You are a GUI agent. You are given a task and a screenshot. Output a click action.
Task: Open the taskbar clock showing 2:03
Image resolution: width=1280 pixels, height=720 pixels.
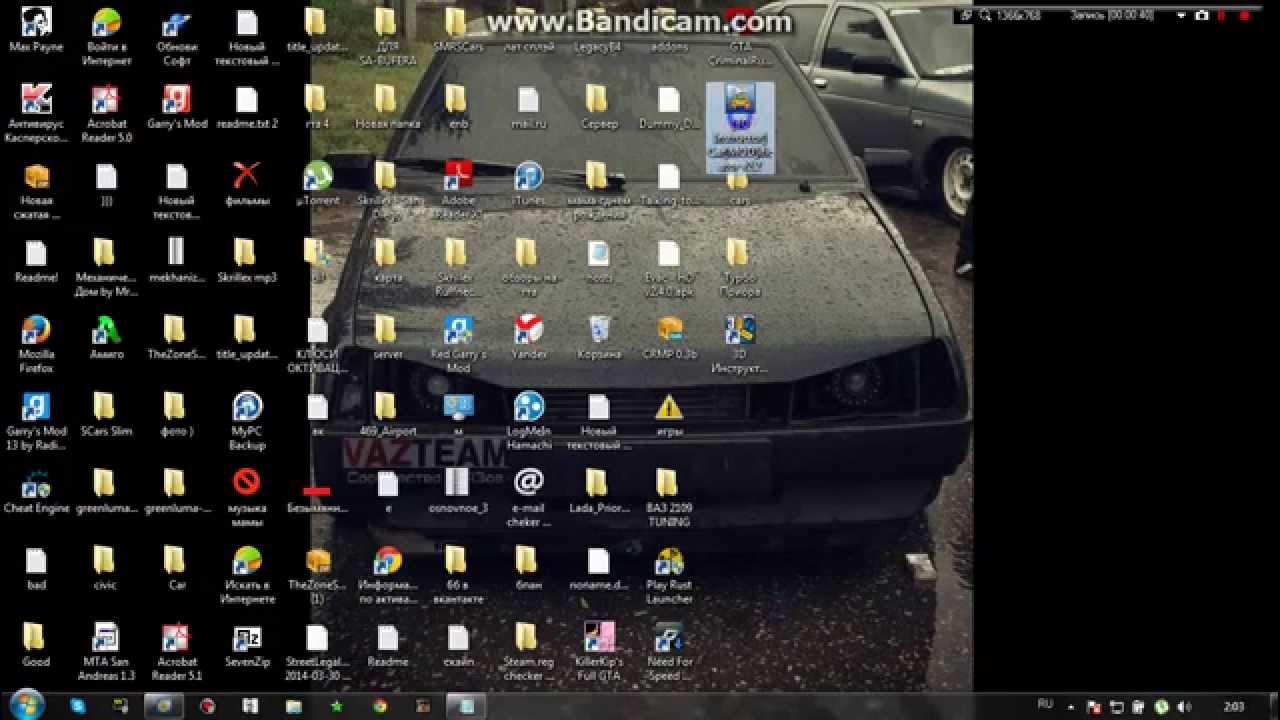[x=1234, y=706]
